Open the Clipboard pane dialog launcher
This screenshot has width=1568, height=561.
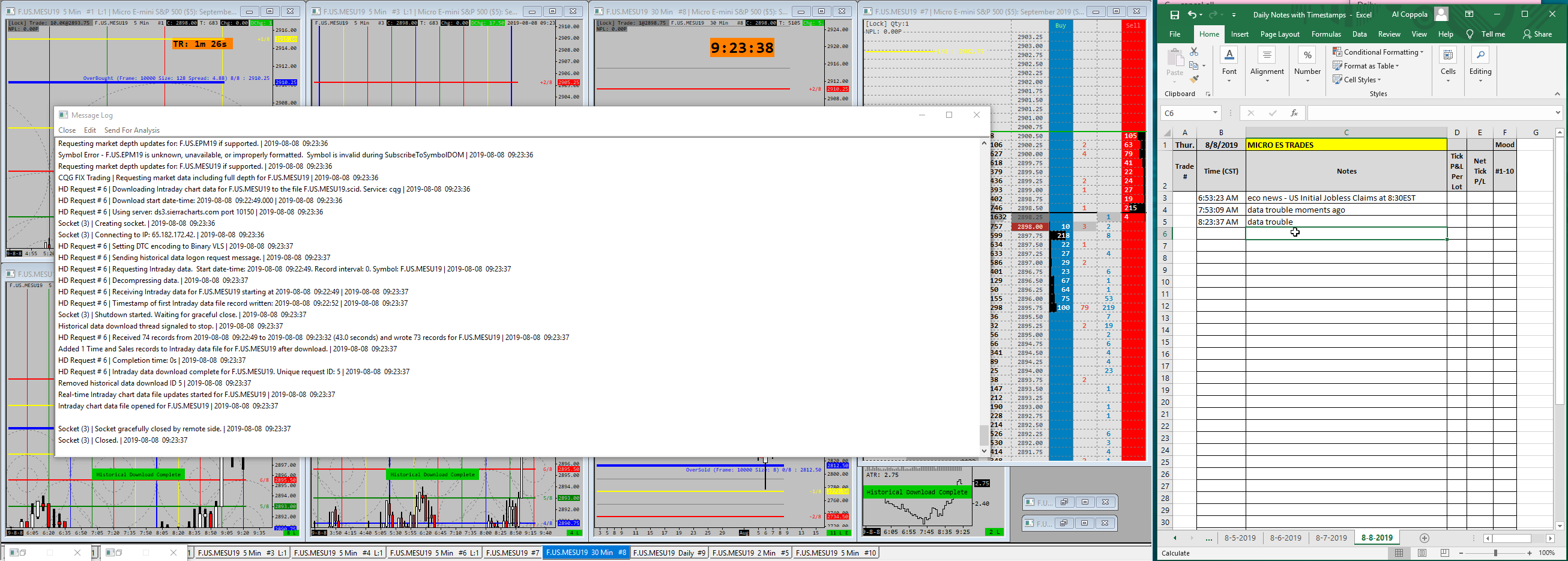click(1208, 94)
